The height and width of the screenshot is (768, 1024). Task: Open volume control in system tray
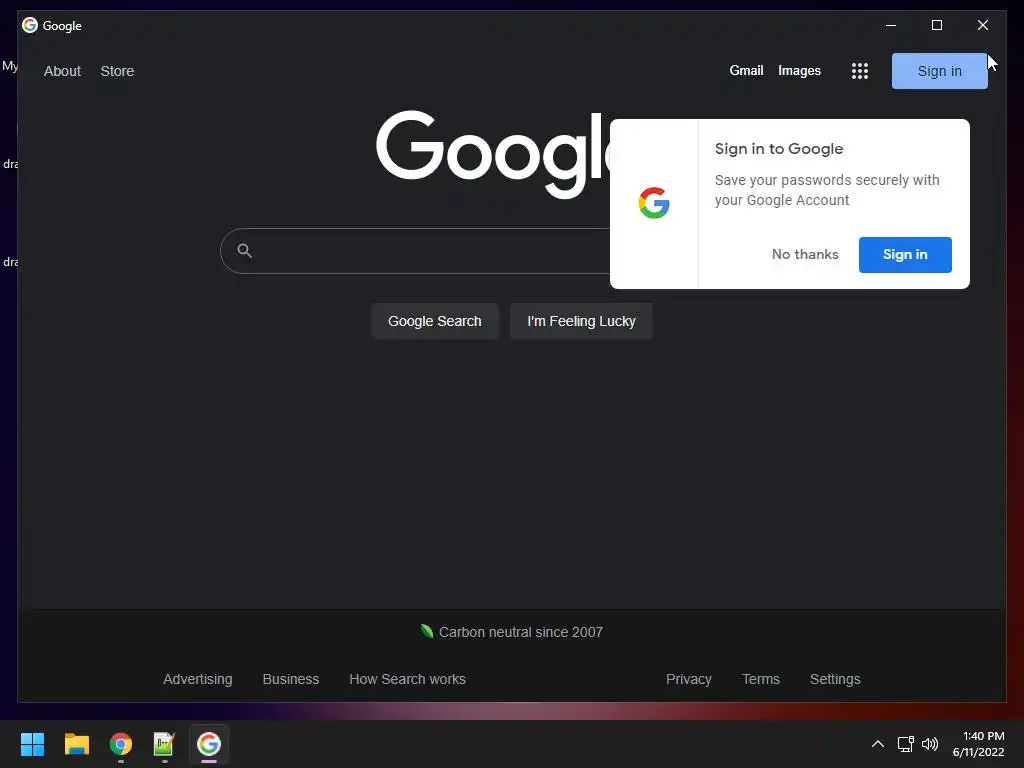click(x=930, y=744)
